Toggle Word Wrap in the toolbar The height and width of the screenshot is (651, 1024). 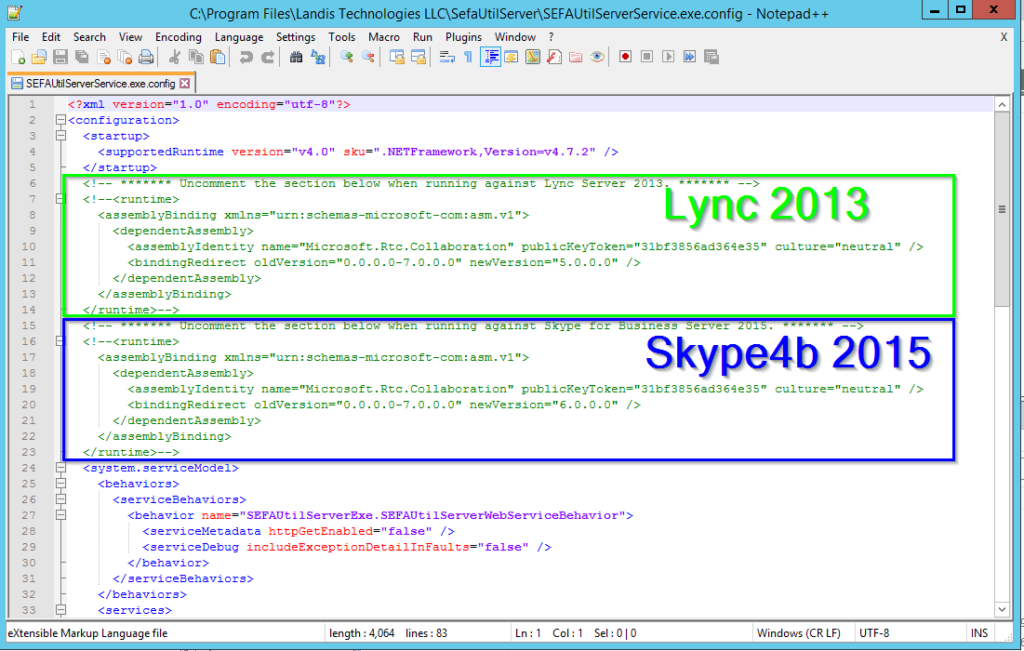pos(447,57)
